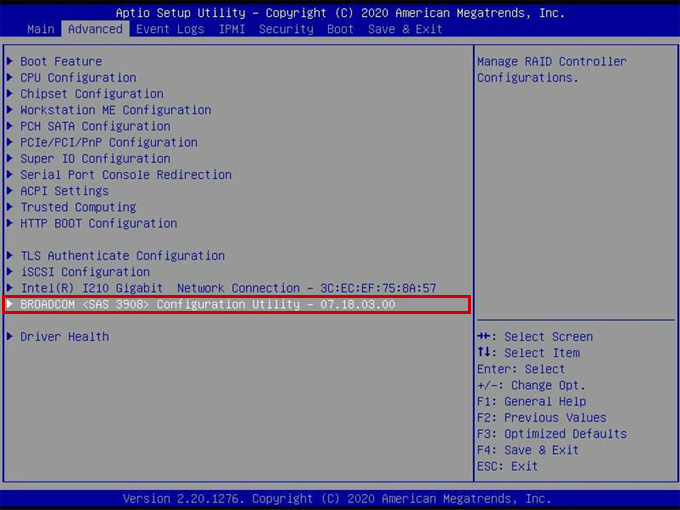Select the IPMI tab

[231, 29]
